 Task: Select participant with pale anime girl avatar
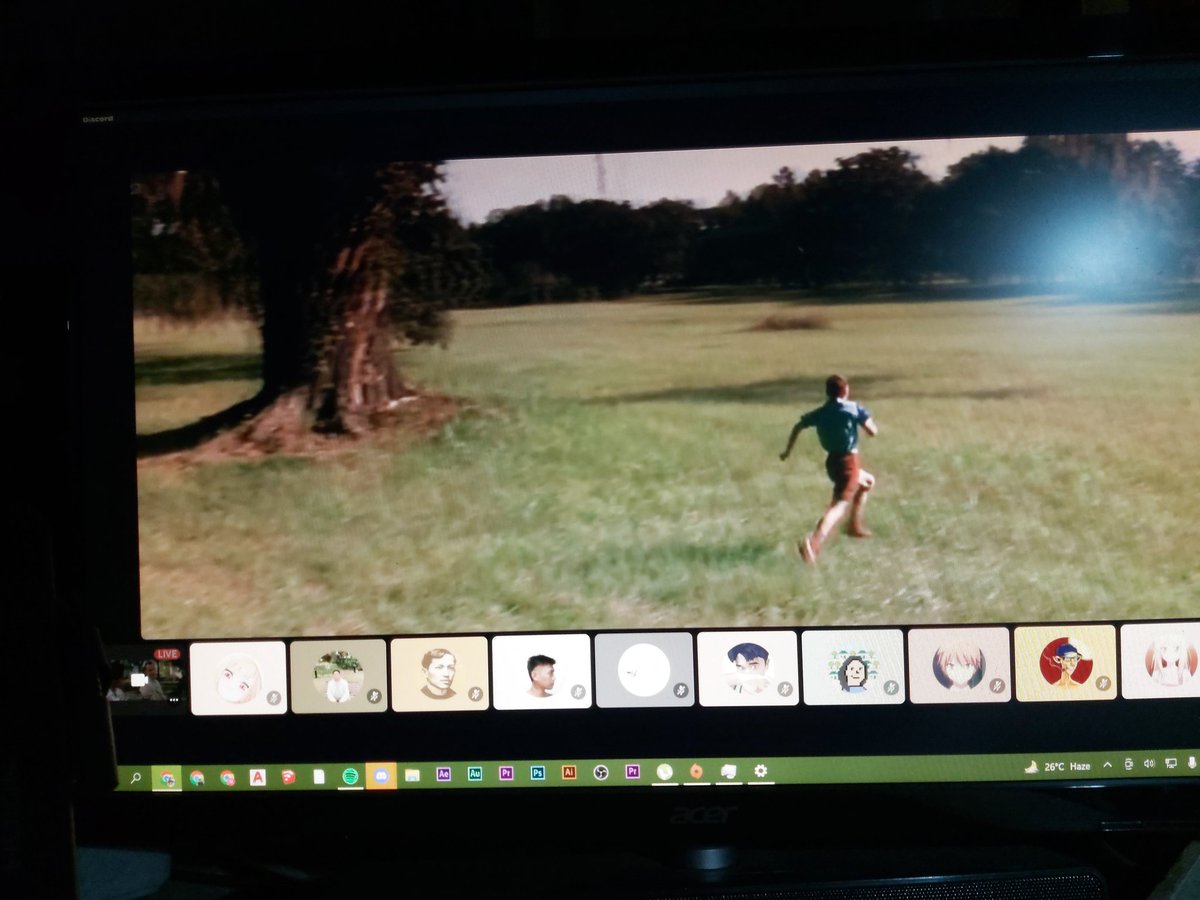click(x=238, y=678)
